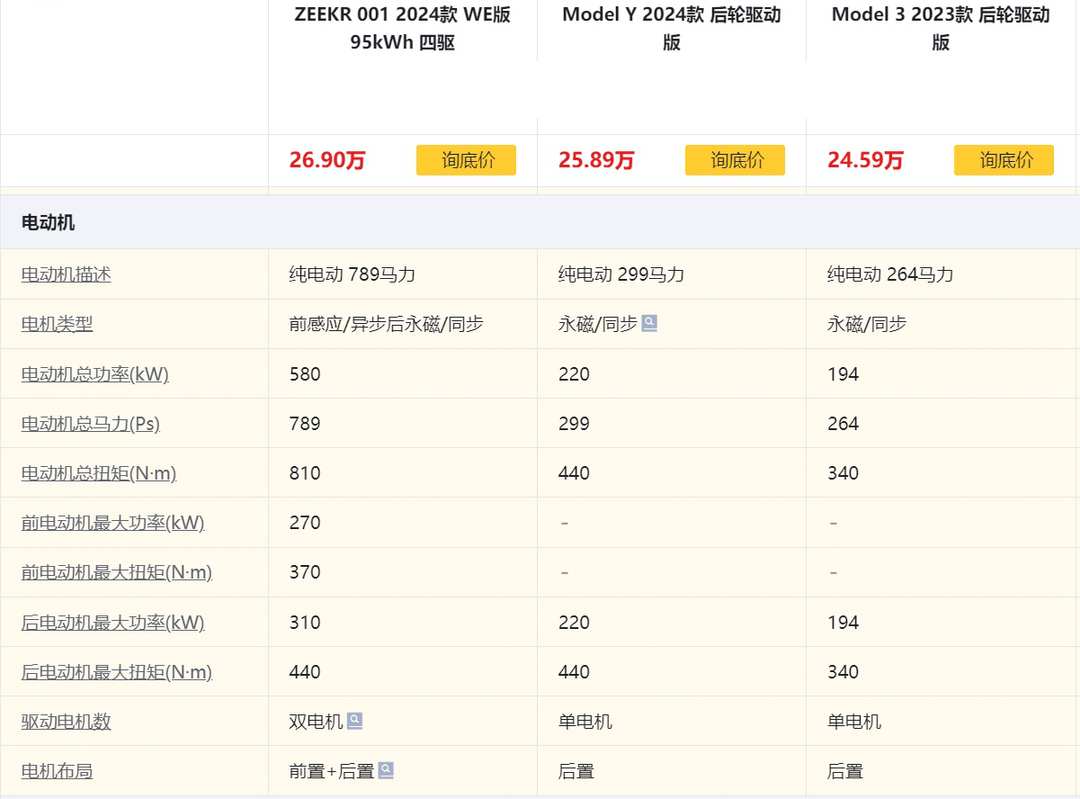Screen dimensions: 1080x799
Task: Click the magnifier icon next to 双电机
Action: tap(354, 720)
